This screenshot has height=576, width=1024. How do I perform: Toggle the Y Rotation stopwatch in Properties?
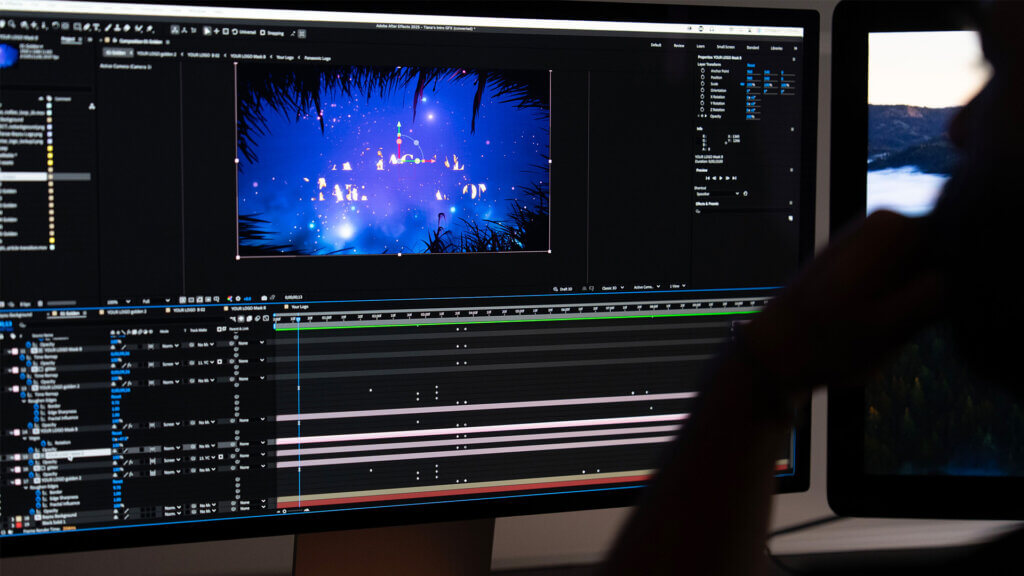point(703,103)
